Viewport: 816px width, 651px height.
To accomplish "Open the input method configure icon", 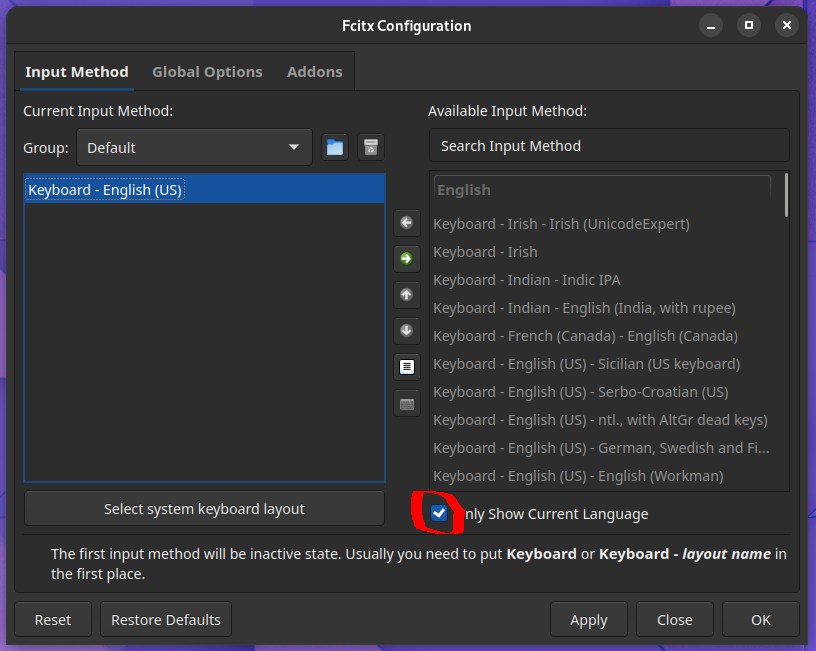I will point(406,367).
